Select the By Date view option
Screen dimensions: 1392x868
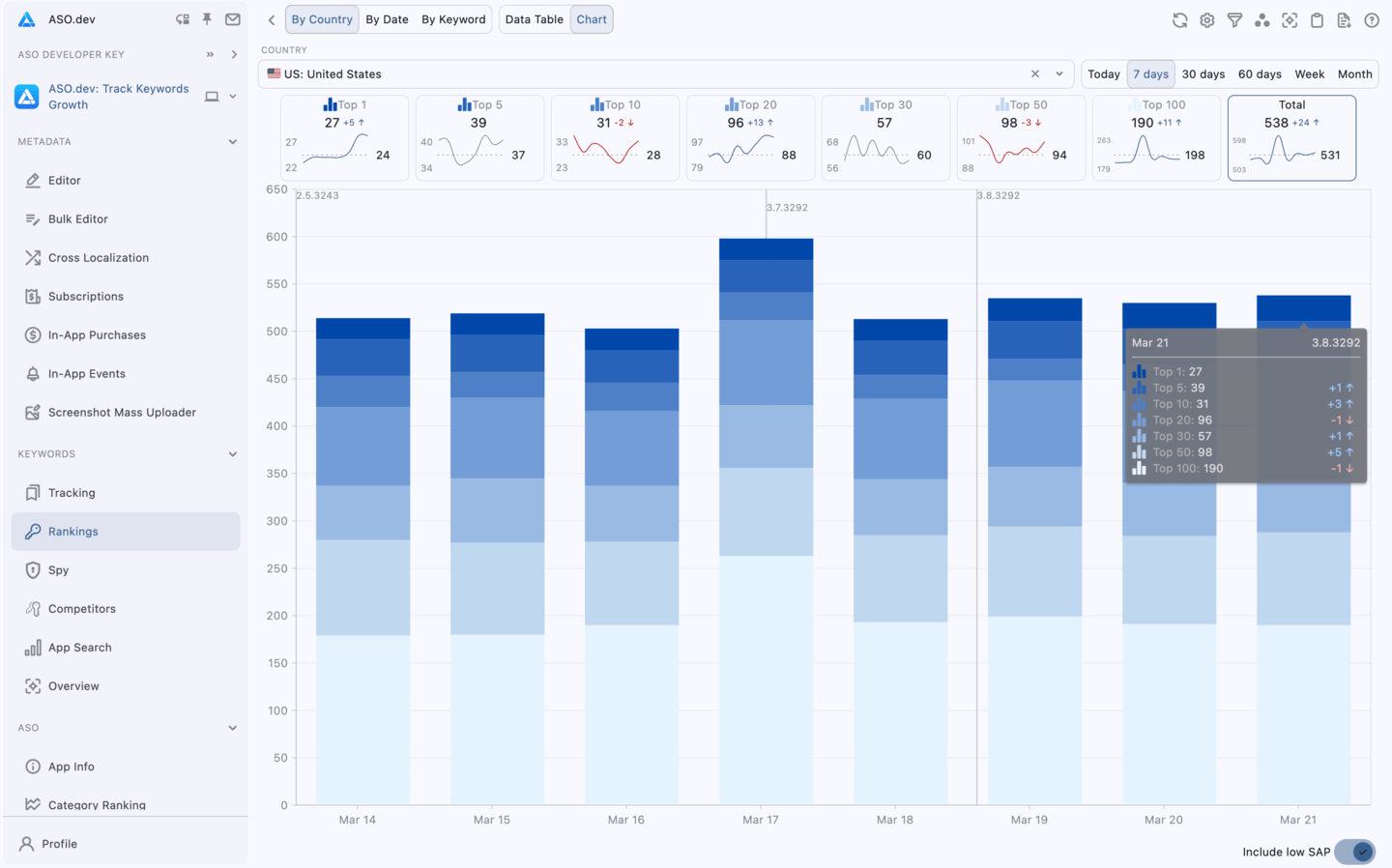tap(387, 18)
